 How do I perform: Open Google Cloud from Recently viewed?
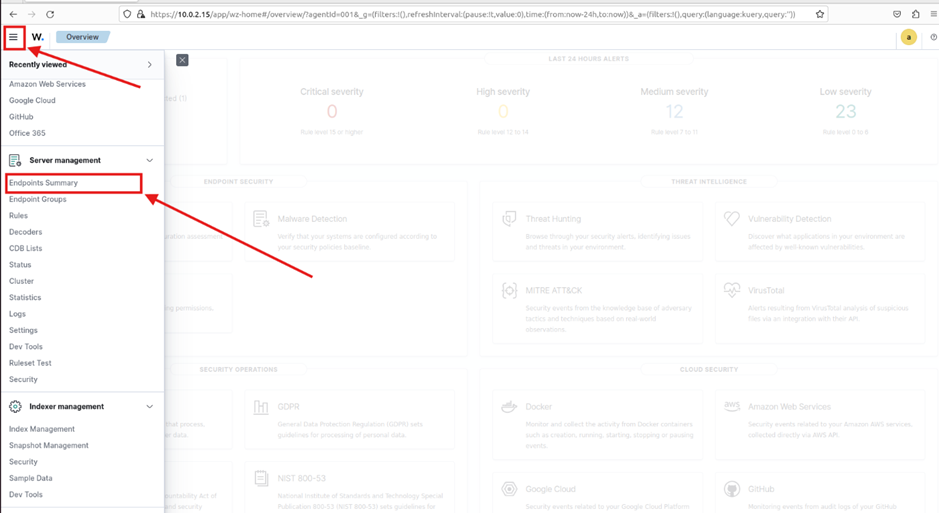pyautogui.click(x=32, y=101)
